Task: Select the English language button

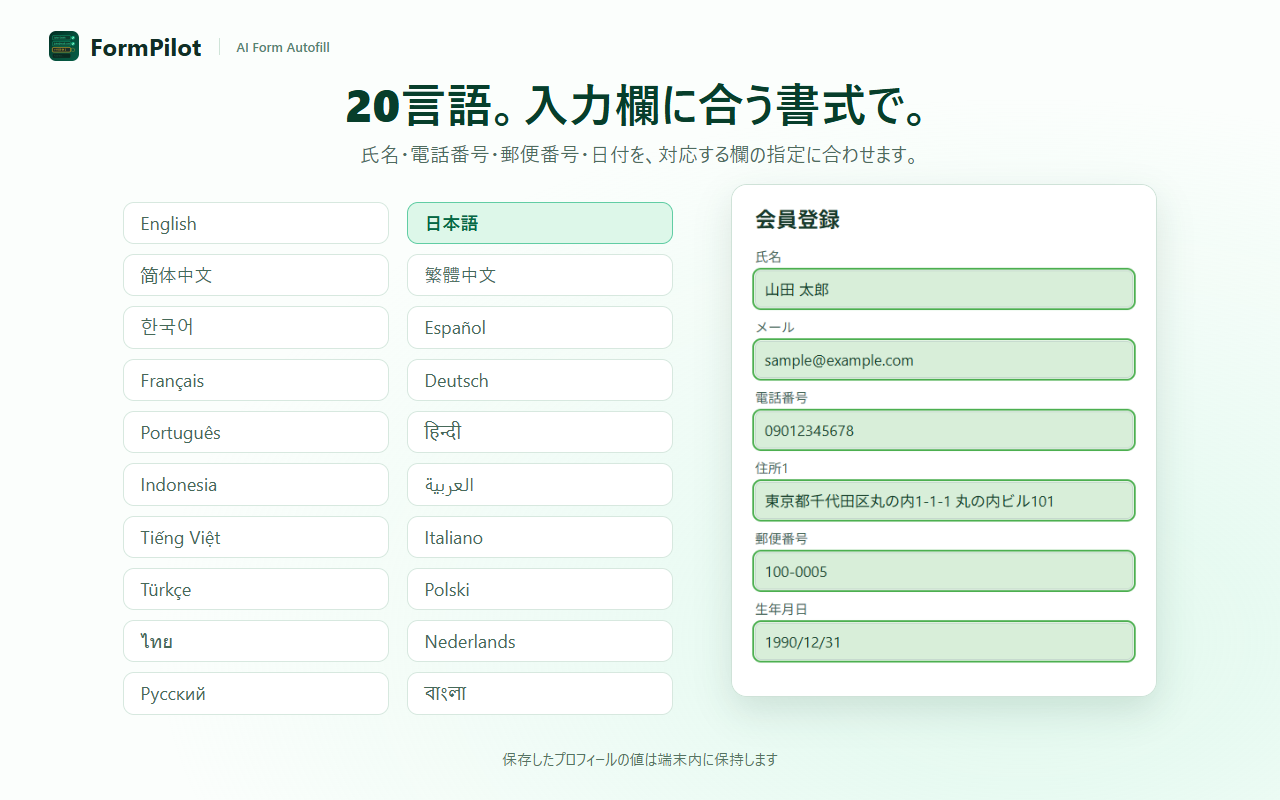Action: tap(256, 223)
